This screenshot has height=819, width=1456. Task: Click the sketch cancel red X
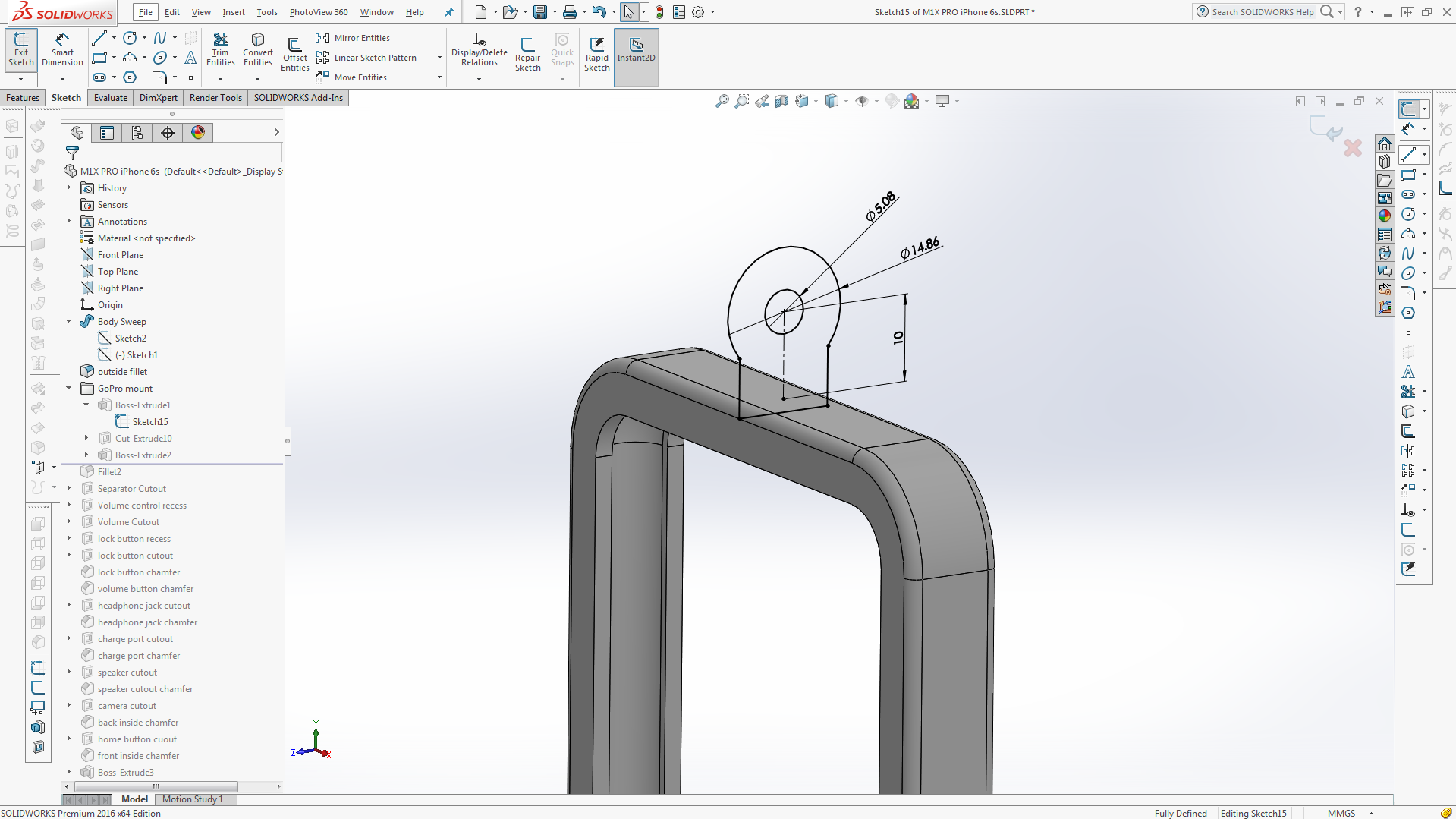click(x=1352, y=147)
